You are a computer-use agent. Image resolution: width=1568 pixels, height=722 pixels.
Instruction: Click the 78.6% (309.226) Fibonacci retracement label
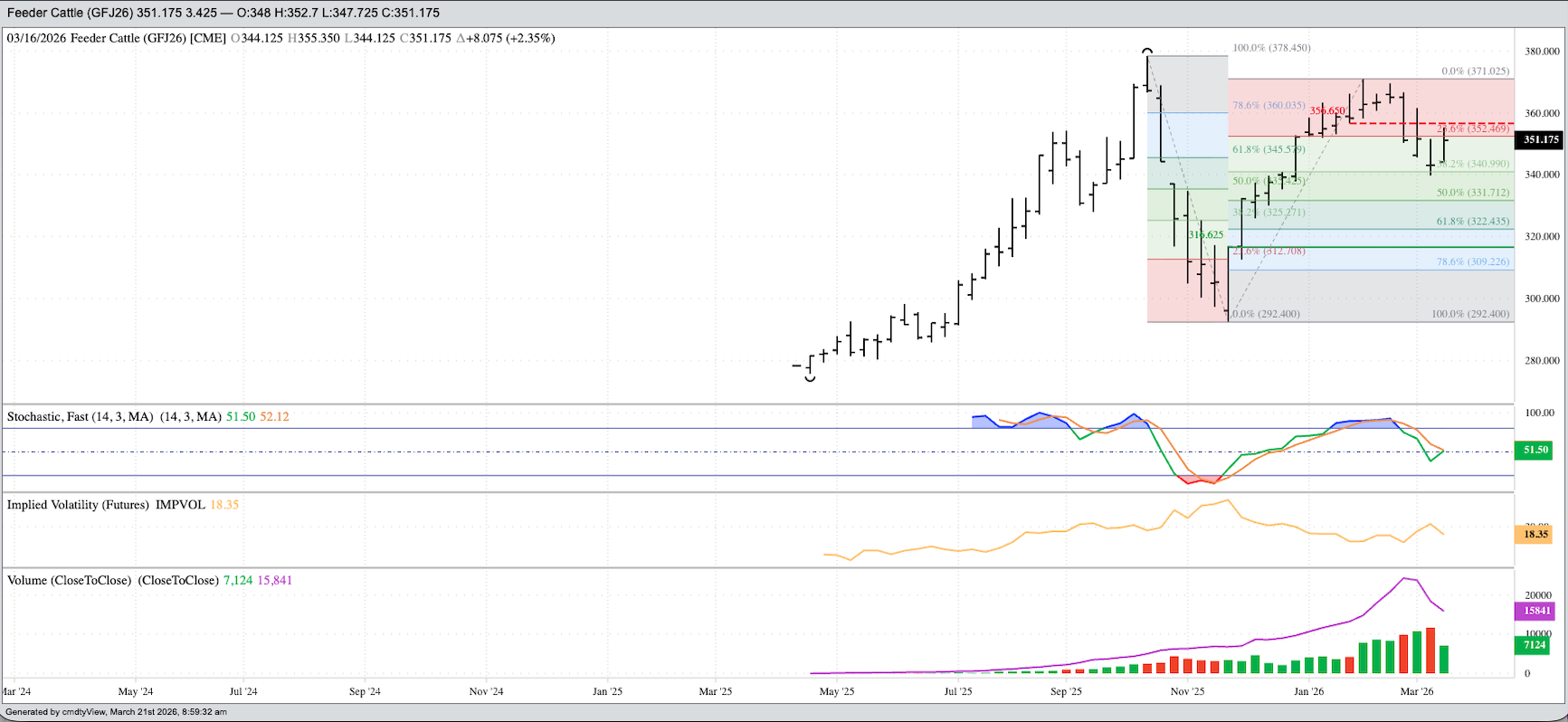click(1473, 261)
